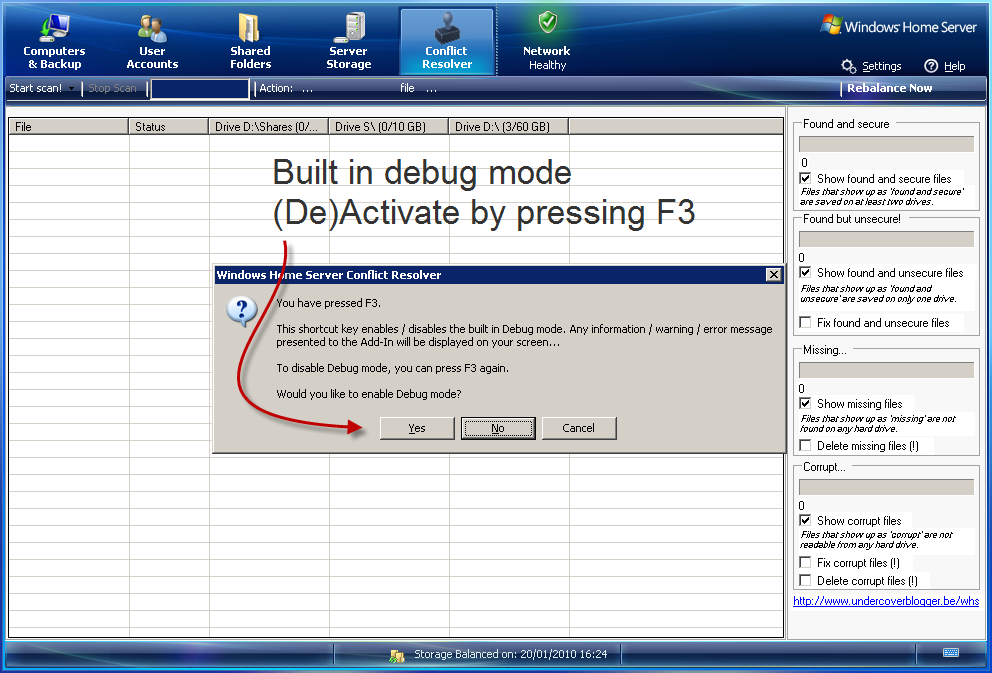Click the Rebalance Now button
Screen dimensions: 992x673
click(890, 89)
